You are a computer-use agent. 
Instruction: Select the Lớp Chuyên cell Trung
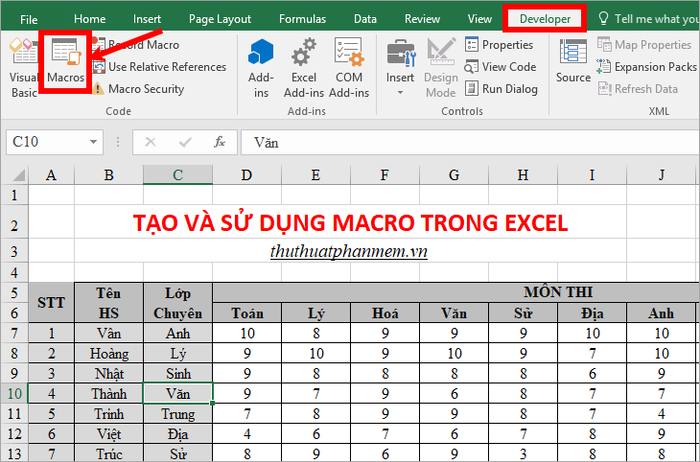point(178,414)
